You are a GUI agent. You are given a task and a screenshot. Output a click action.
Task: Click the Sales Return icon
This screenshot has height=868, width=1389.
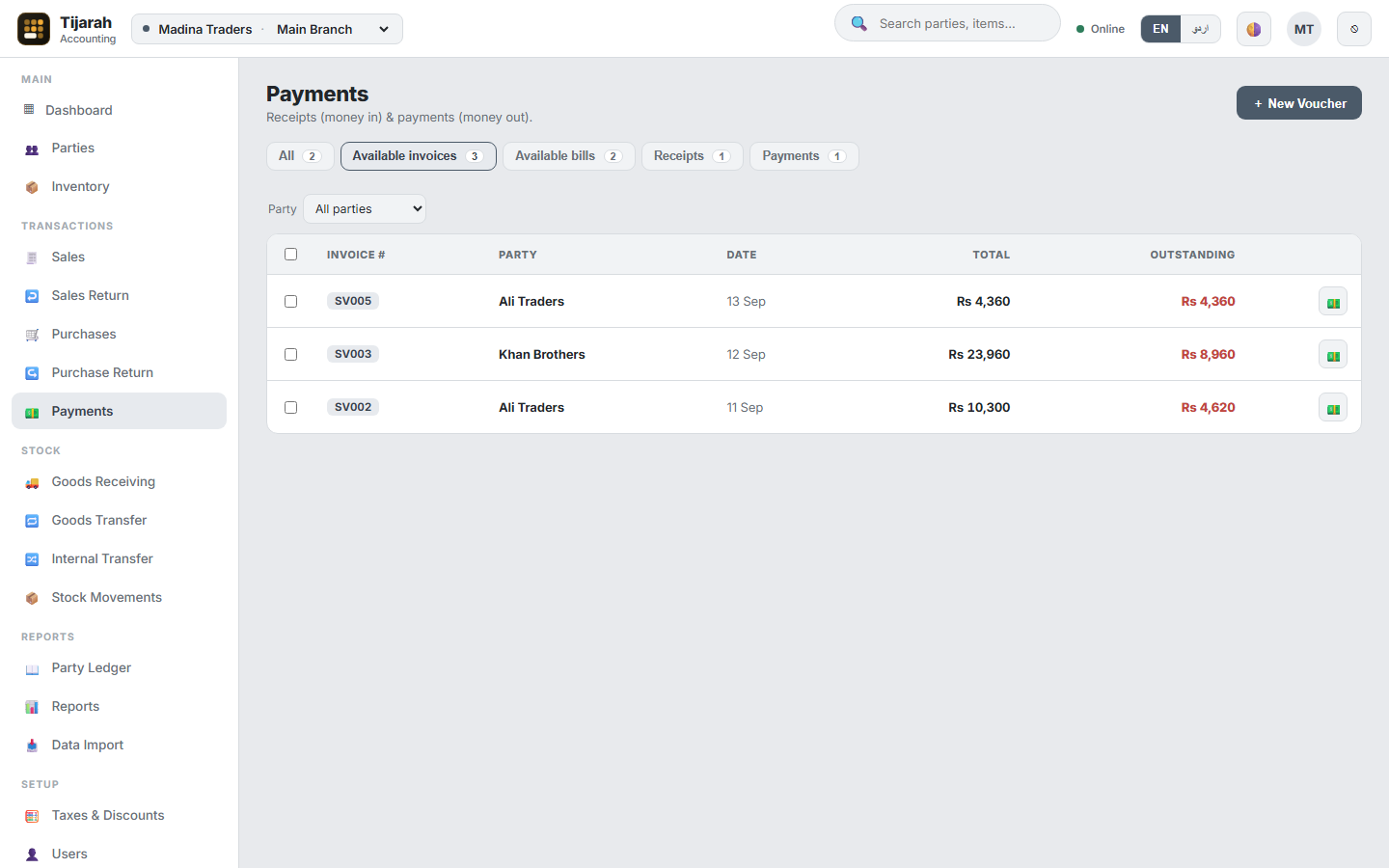(32, 296)
